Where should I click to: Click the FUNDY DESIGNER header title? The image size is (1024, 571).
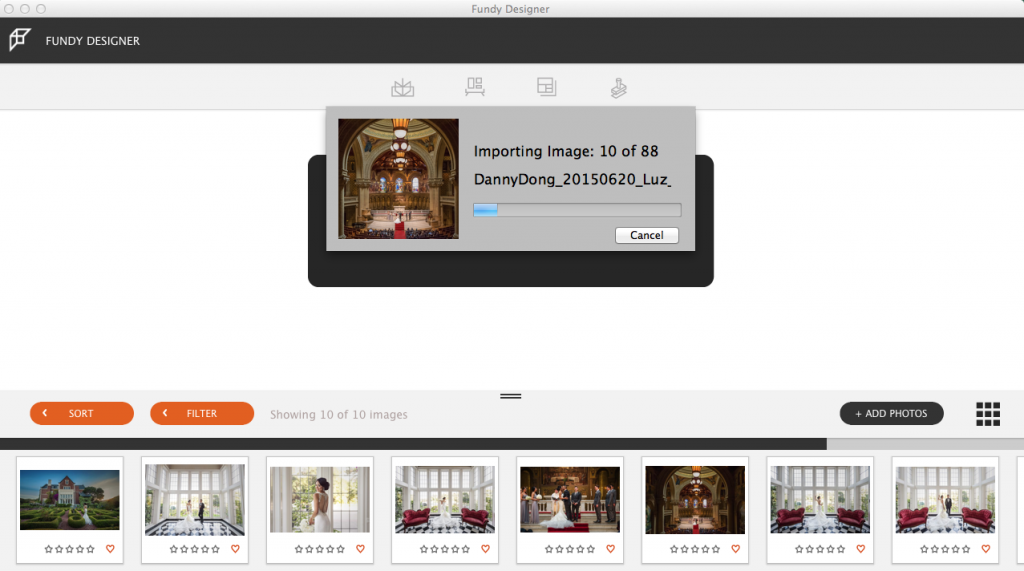click(93, 41)
